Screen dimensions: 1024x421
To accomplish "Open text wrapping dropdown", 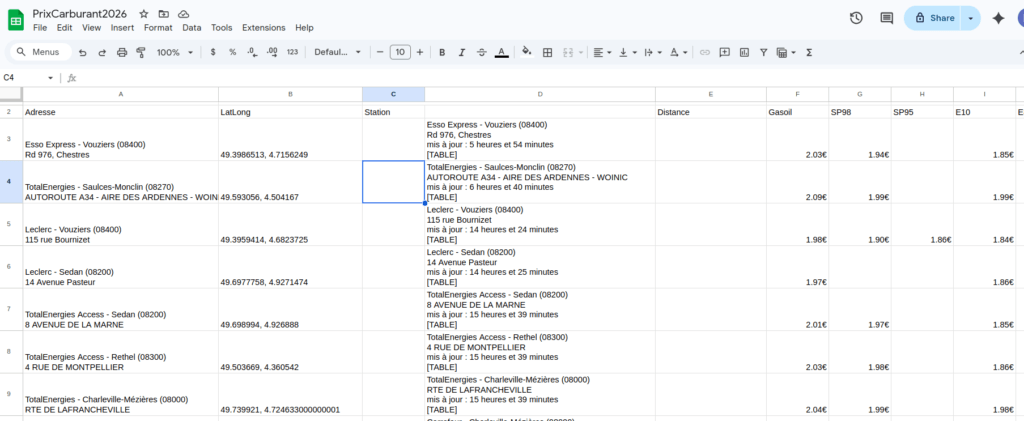I will pos(652,52).
